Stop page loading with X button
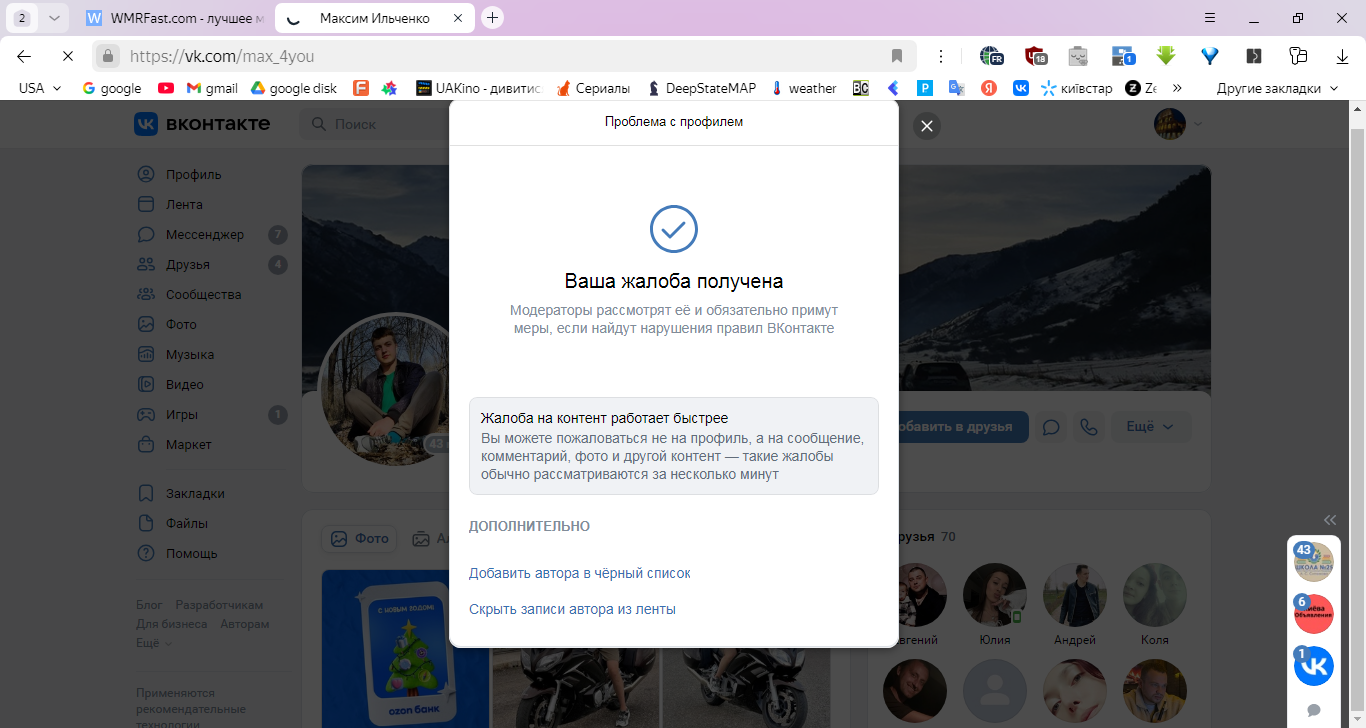The image size is (1366, 728). pyautogui.click(x=66, y=56)
